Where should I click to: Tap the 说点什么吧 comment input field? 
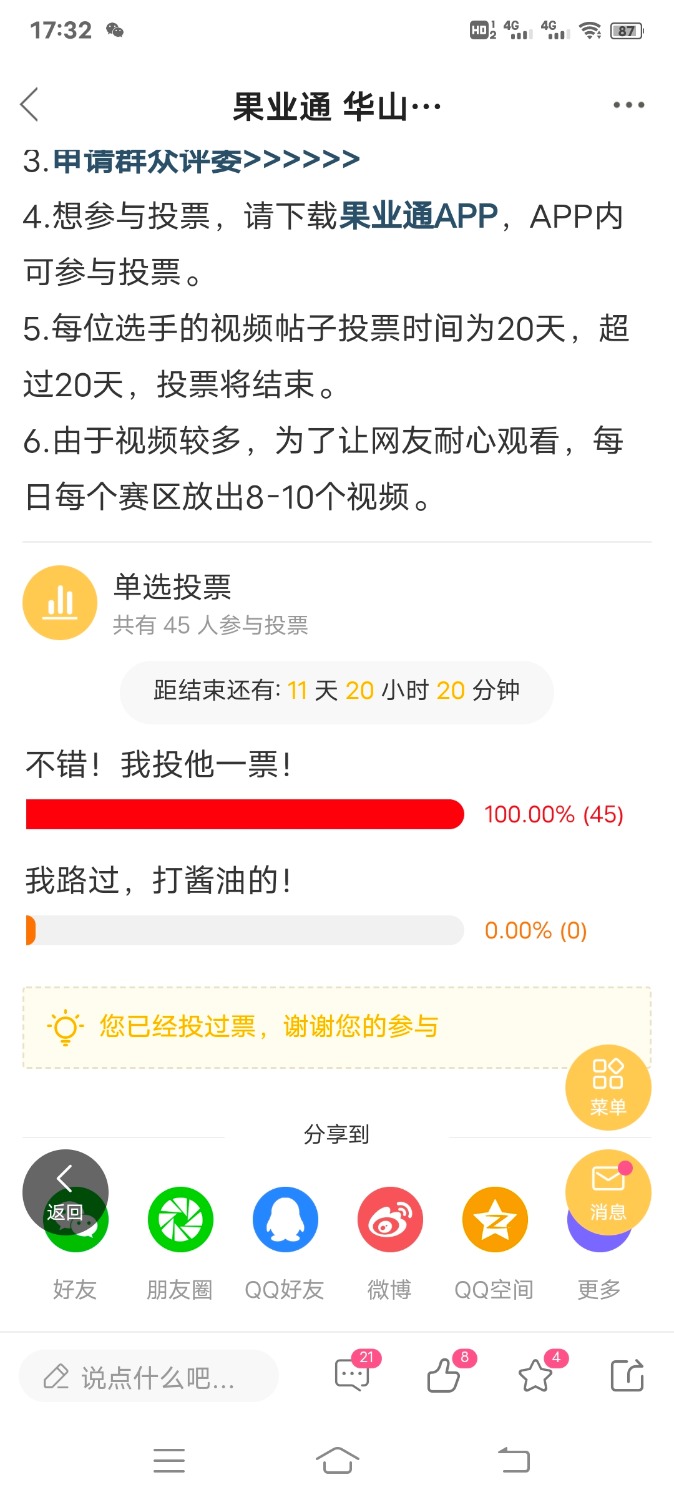tap(149, 1377)
